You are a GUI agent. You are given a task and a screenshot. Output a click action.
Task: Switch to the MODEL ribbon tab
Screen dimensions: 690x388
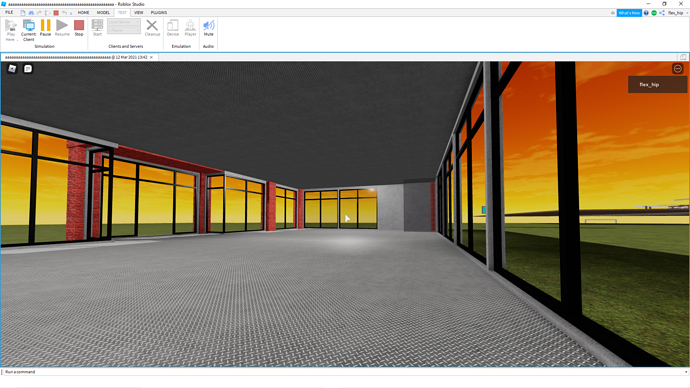click(x=103, y=13)
